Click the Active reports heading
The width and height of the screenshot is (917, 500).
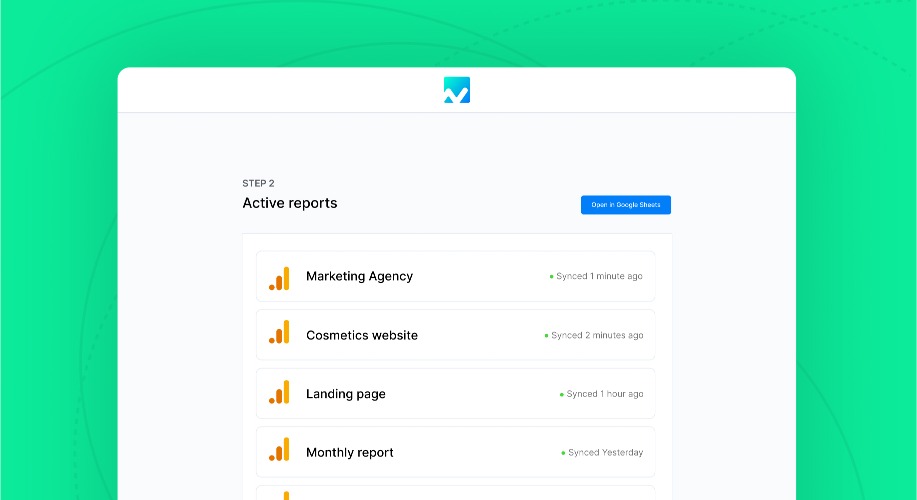pos(289,203)
